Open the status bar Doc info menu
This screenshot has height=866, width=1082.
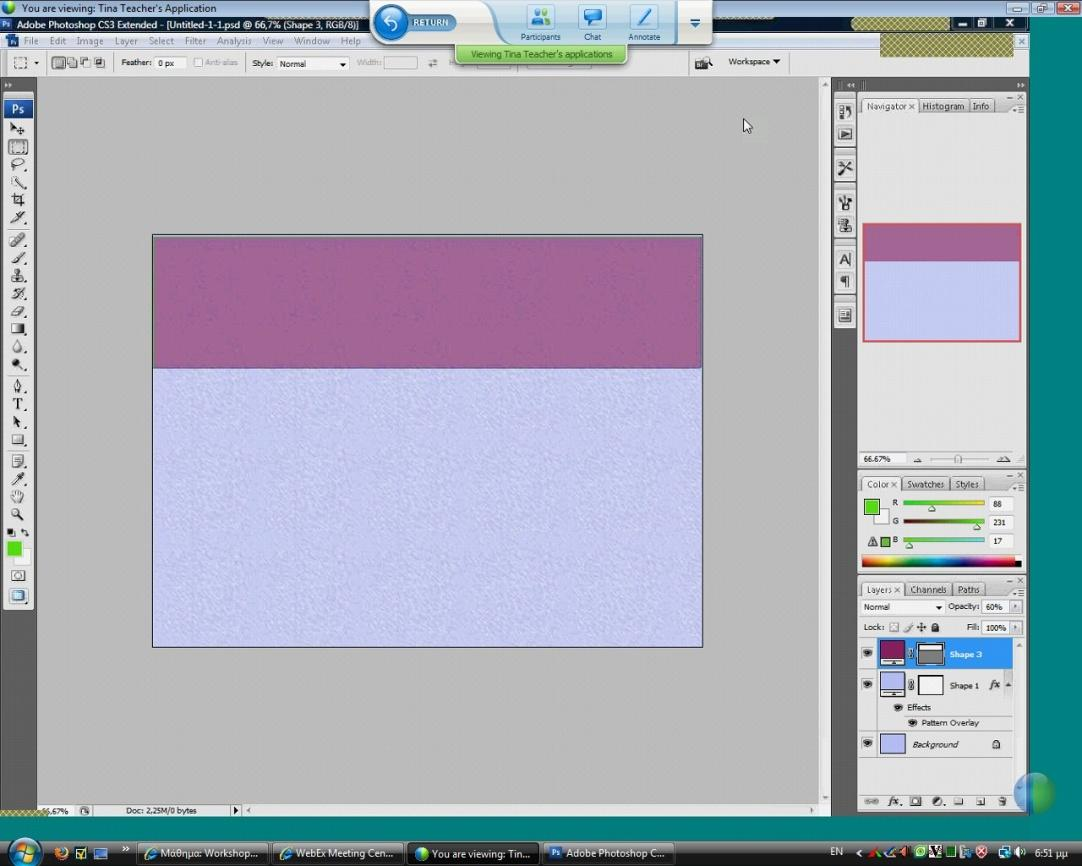[235, 810]
